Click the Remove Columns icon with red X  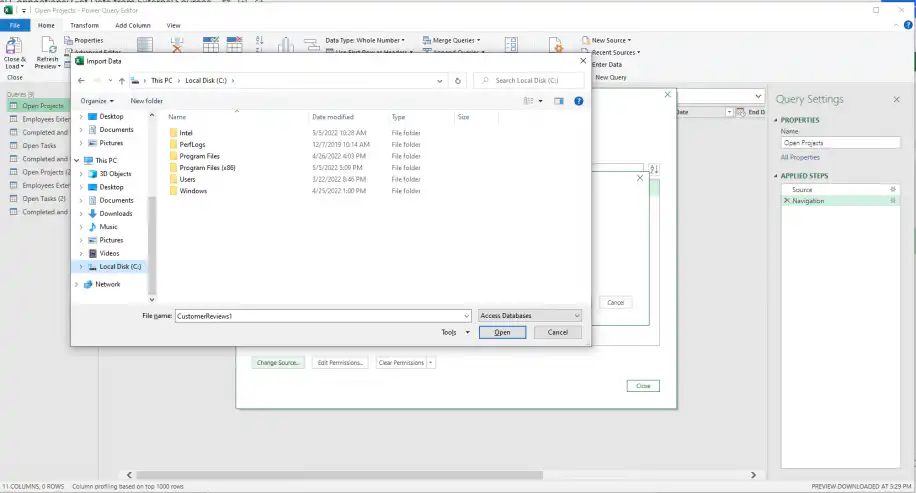176,44
